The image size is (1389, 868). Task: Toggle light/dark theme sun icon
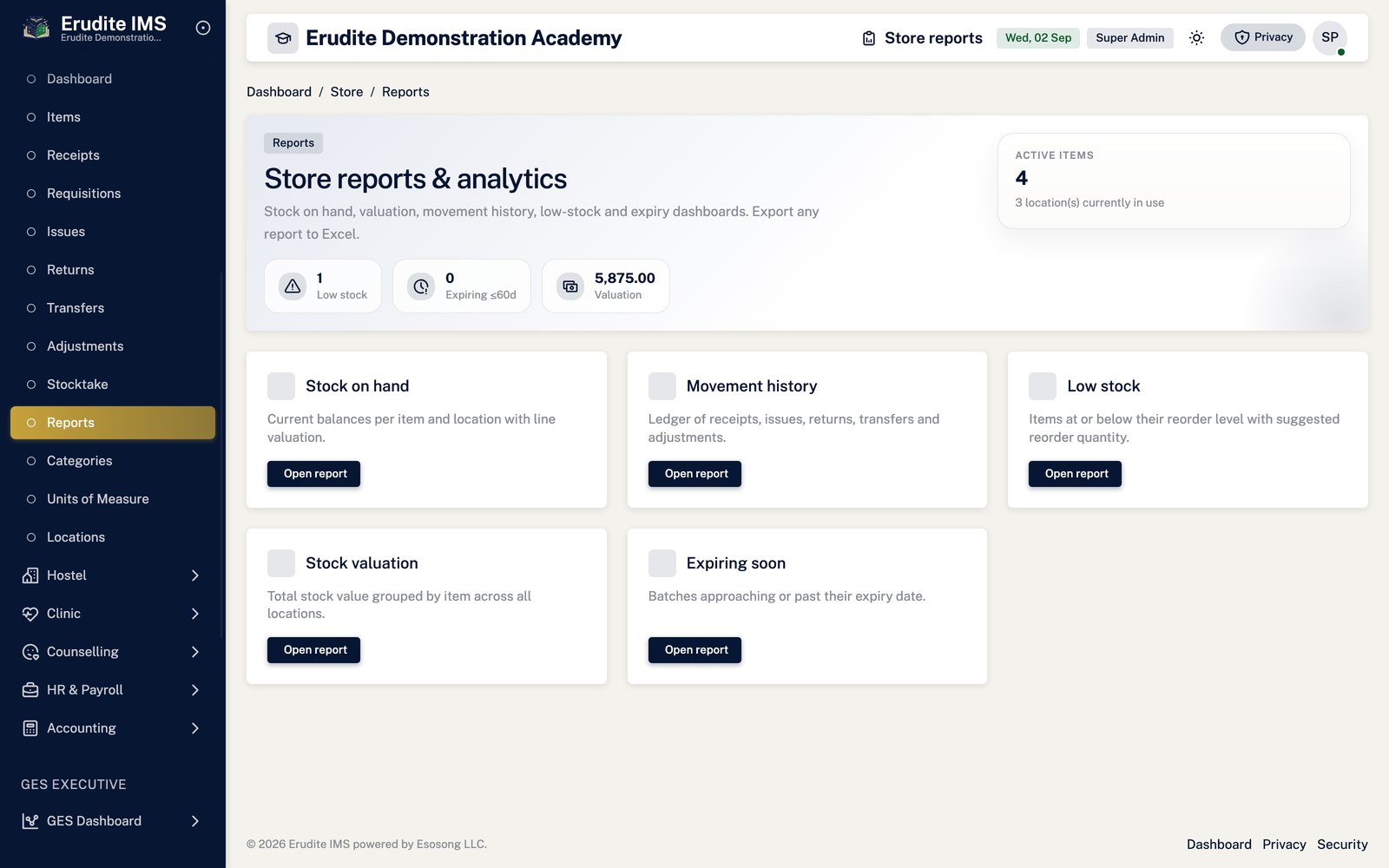point(1196,38)
